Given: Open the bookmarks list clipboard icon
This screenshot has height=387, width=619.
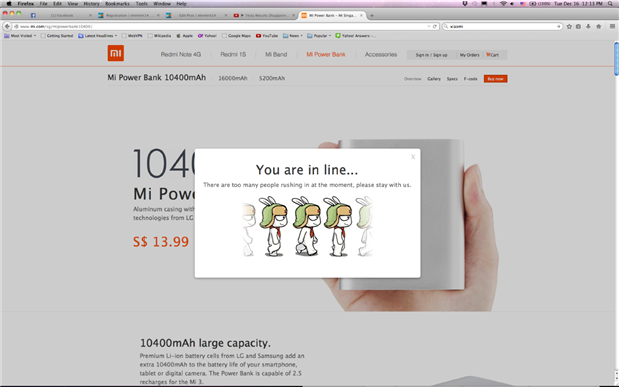Looking at the screenshot, I should pyautogui.click(x=578, y=26).
